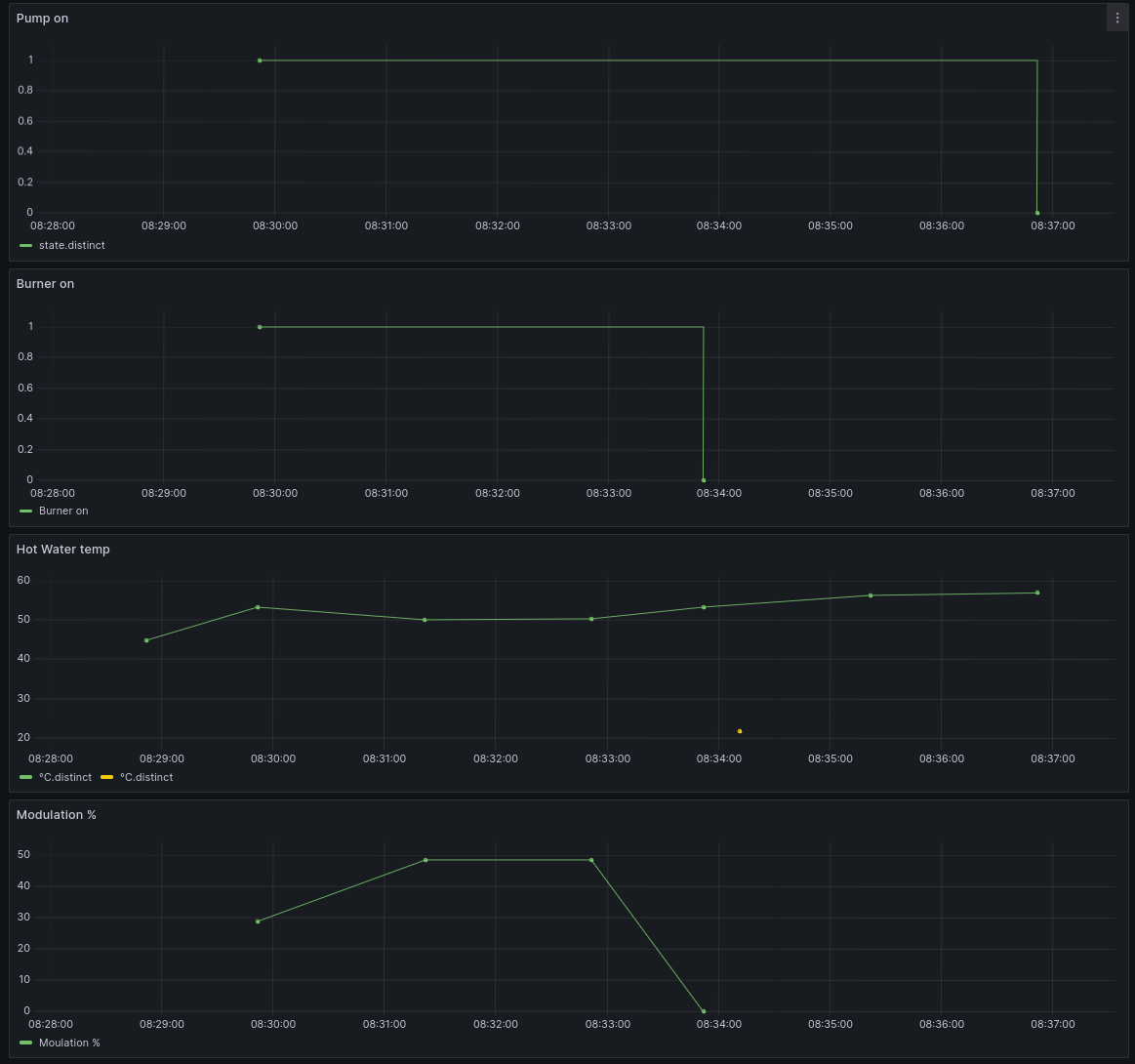Open the Moulation % legend color picker
This screenshot has height=1064, width=1135.
pyautogui.click(x=26, y=1044)
